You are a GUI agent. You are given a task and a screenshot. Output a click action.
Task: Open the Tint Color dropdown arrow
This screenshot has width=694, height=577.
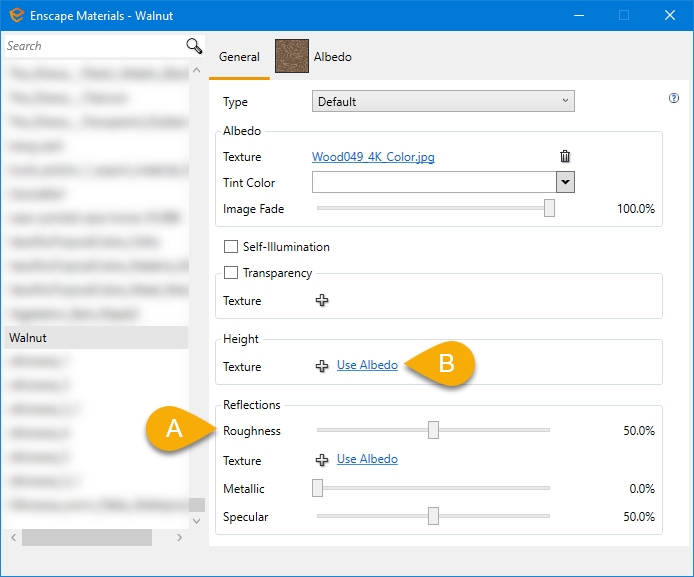565,182
